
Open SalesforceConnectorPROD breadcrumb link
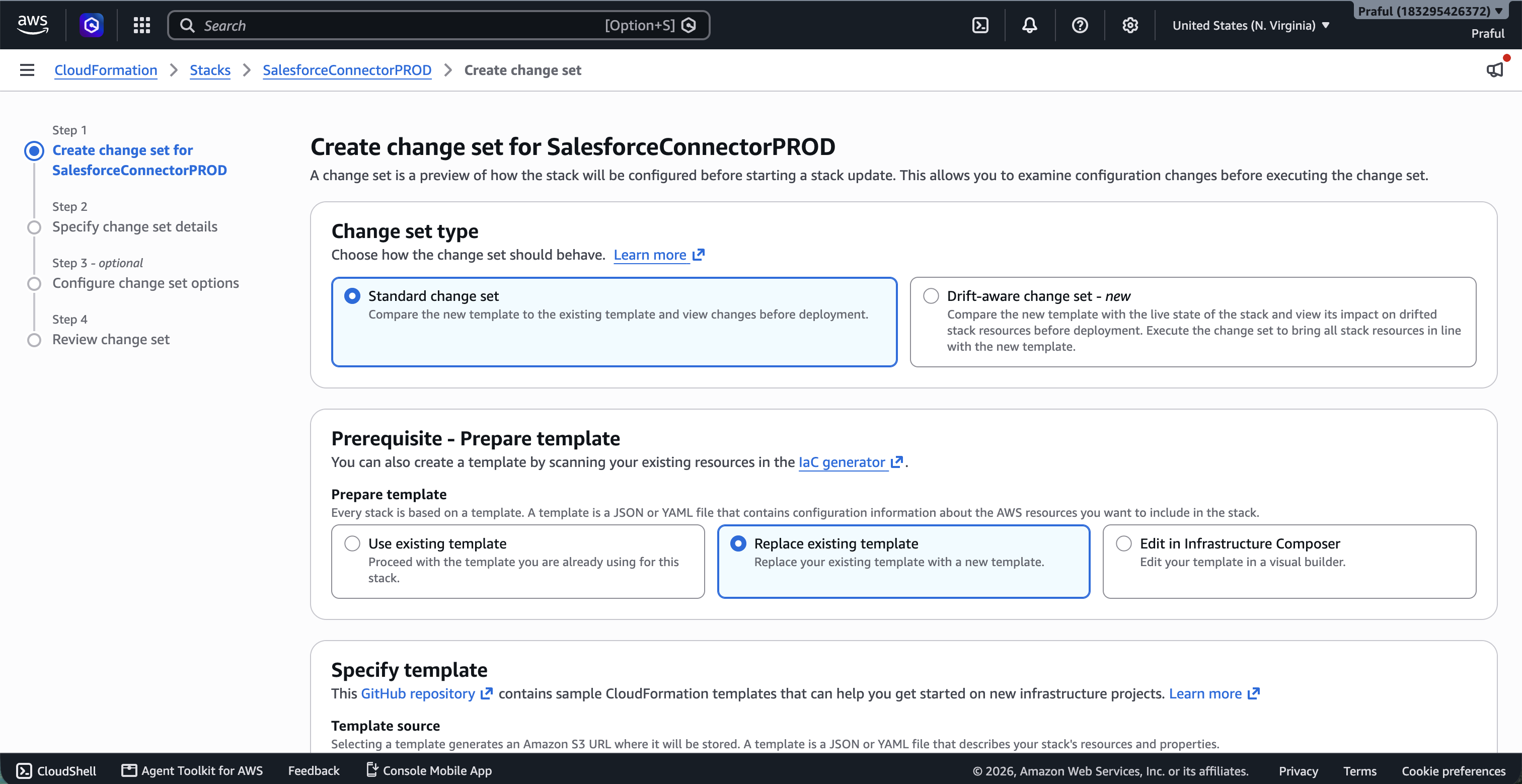tap(347, 70)
